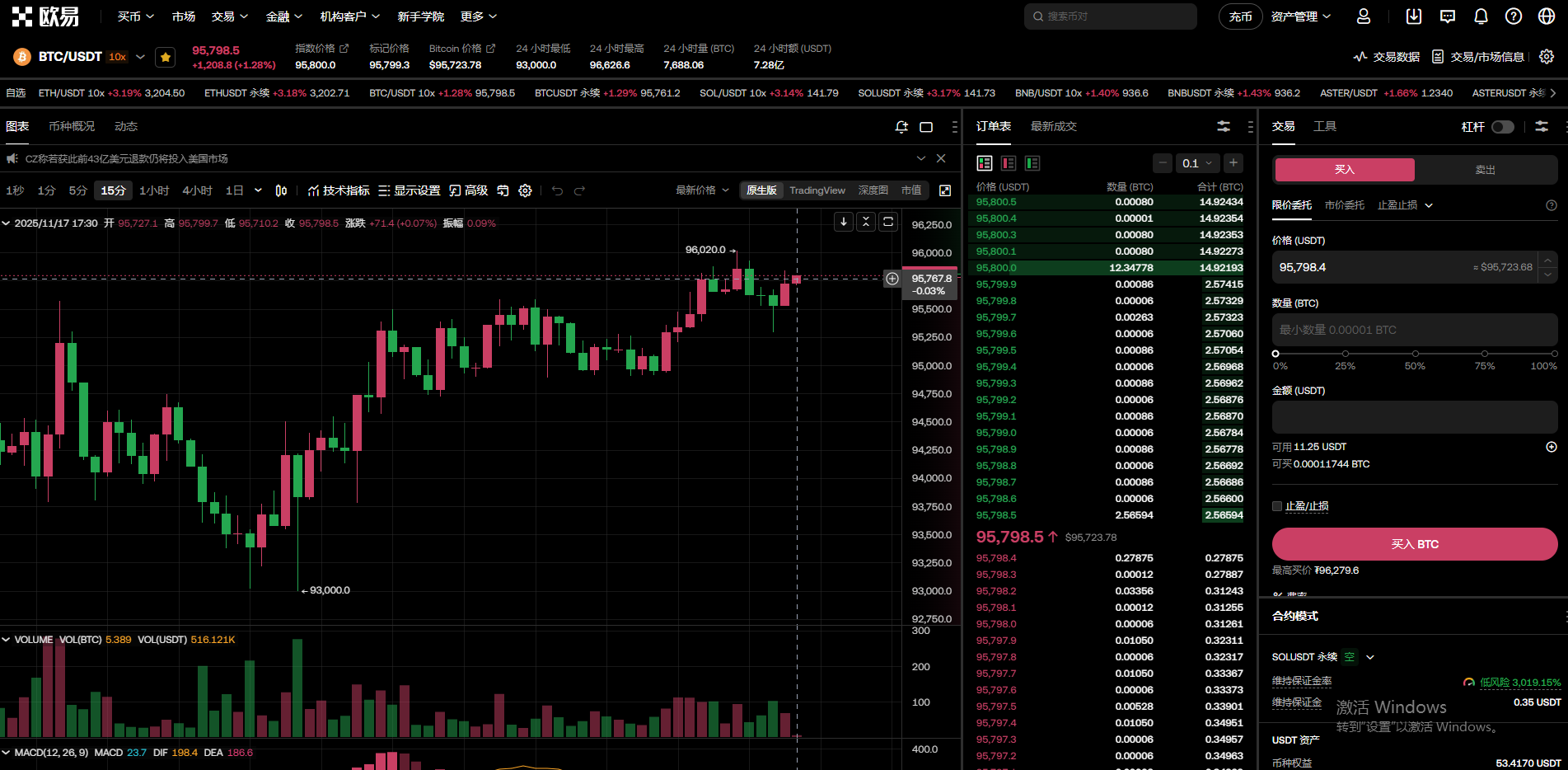Switch chart source to TradingView

point(817,190)
